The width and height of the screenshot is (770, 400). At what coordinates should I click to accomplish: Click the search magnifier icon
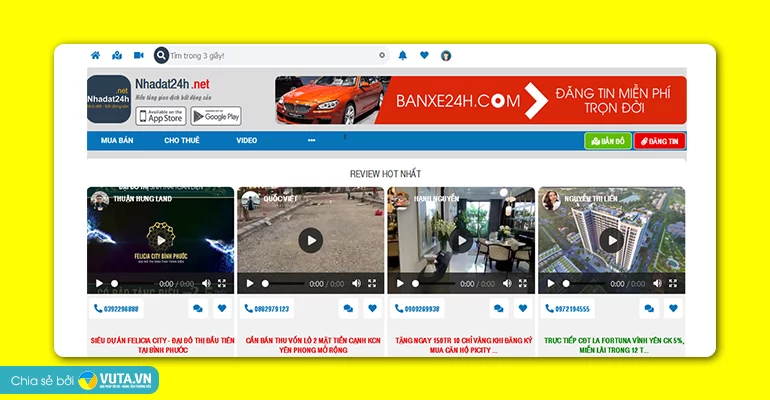(x=161, y=55)
